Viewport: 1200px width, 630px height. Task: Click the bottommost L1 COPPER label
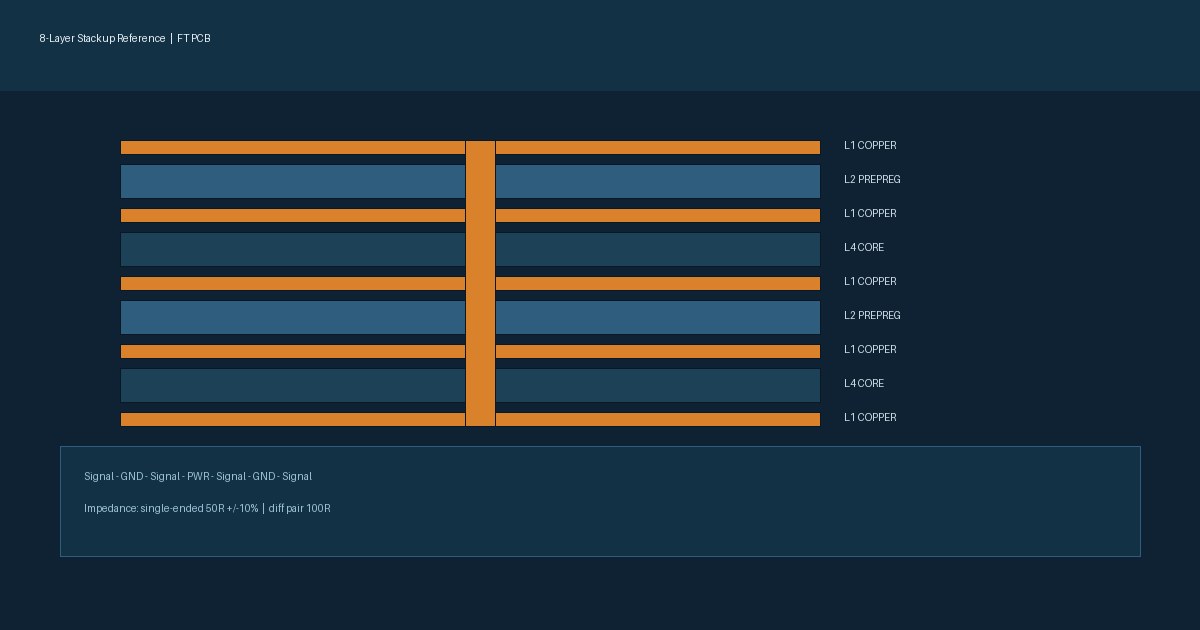(x=870, y=418)
